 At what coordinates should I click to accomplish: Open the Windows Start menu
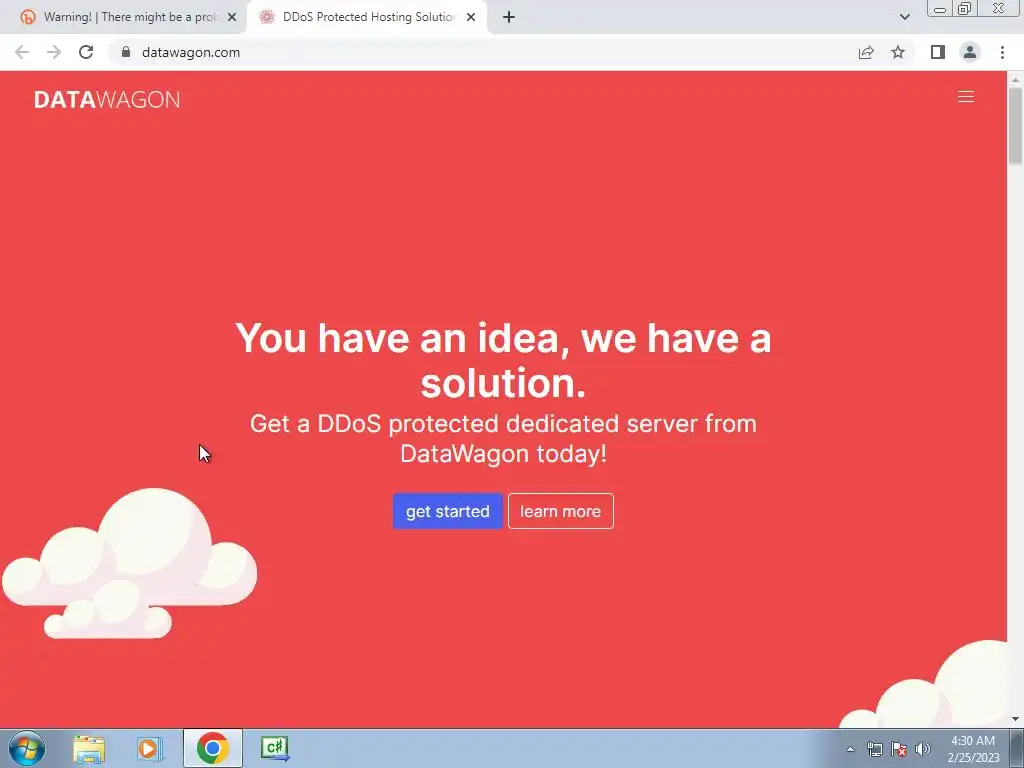click(x=27, y=748)
